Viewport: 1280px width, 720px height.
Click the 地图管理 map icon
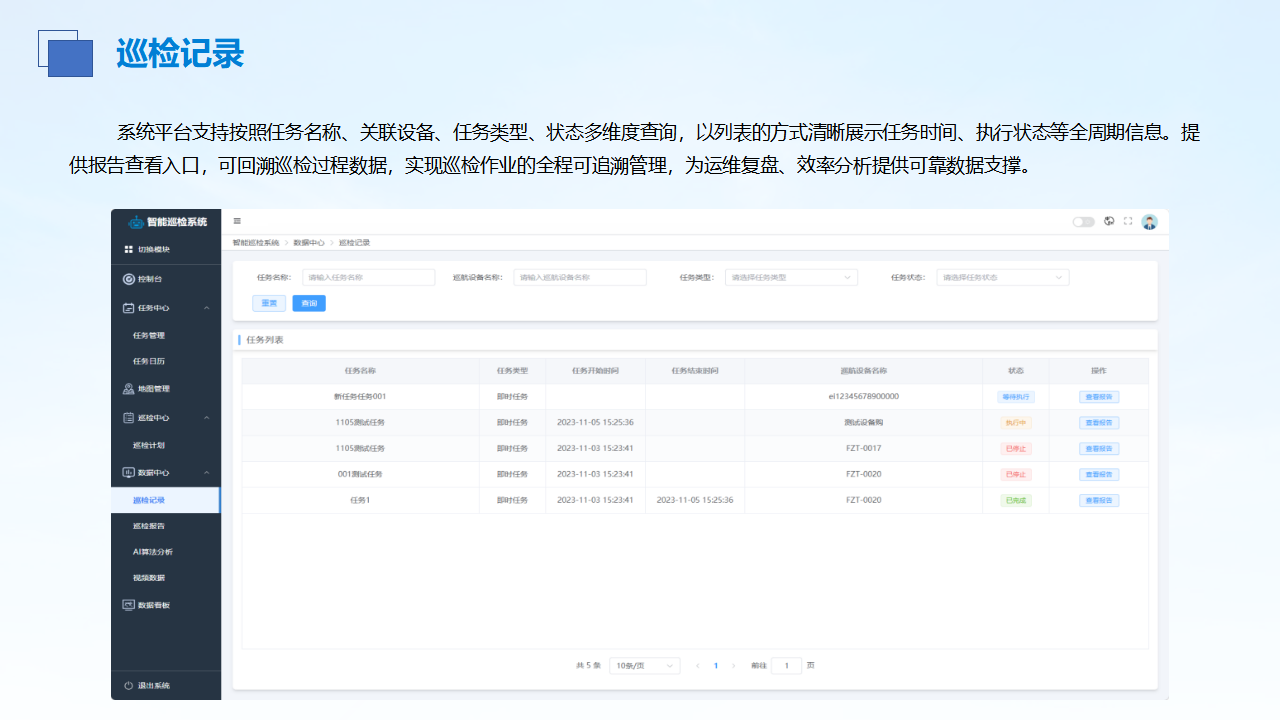(x=128, y=389)
